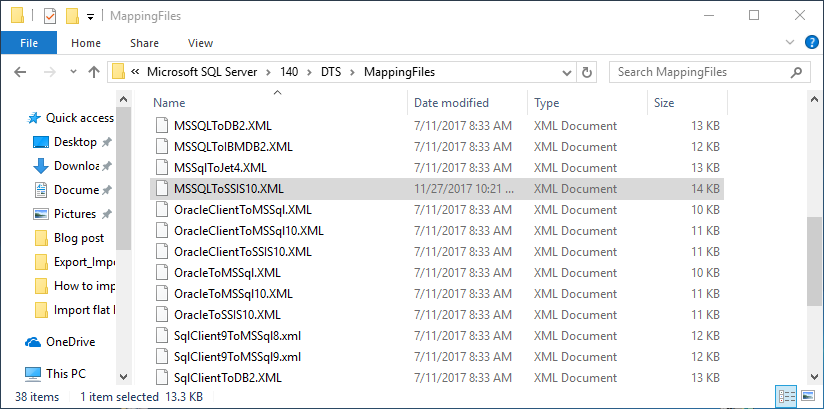824x409 pixels.
Task: Switch to details view layout
Action: tap(787, 397)
